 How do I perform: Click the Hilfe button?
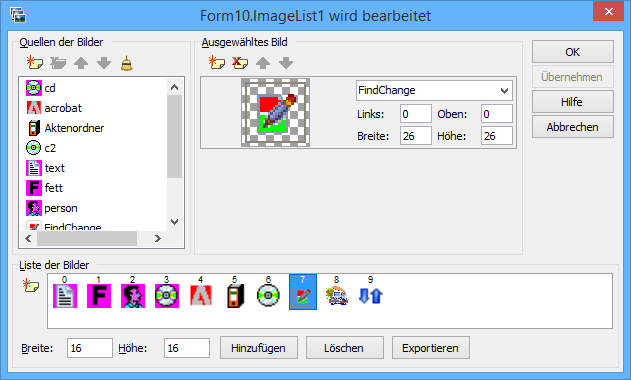[573, 102]
